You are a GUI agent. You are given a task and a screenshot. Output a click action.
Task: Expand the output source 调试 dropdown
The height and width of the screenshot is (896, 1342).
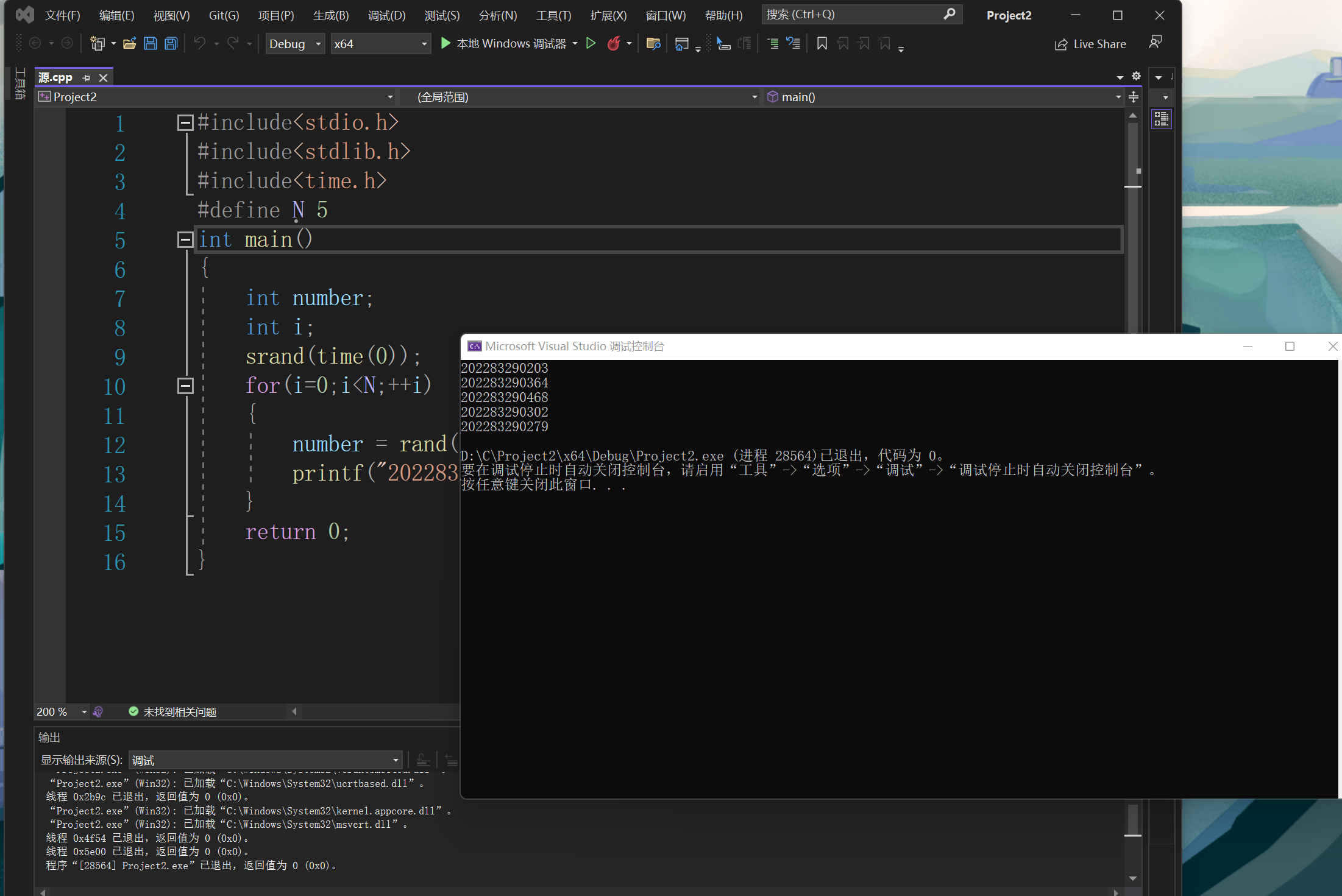(396, 760)
